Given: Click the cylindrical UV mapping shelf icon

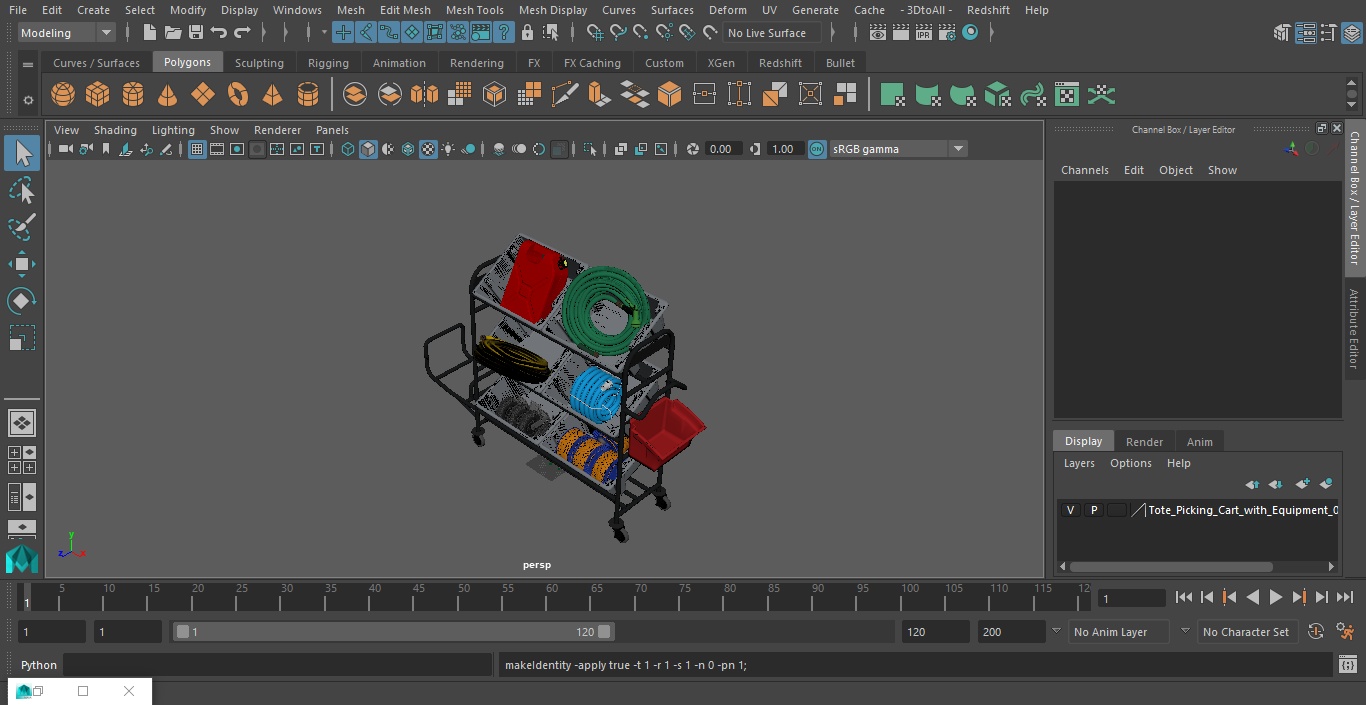Looking at the screenshot, I should 928,95.
